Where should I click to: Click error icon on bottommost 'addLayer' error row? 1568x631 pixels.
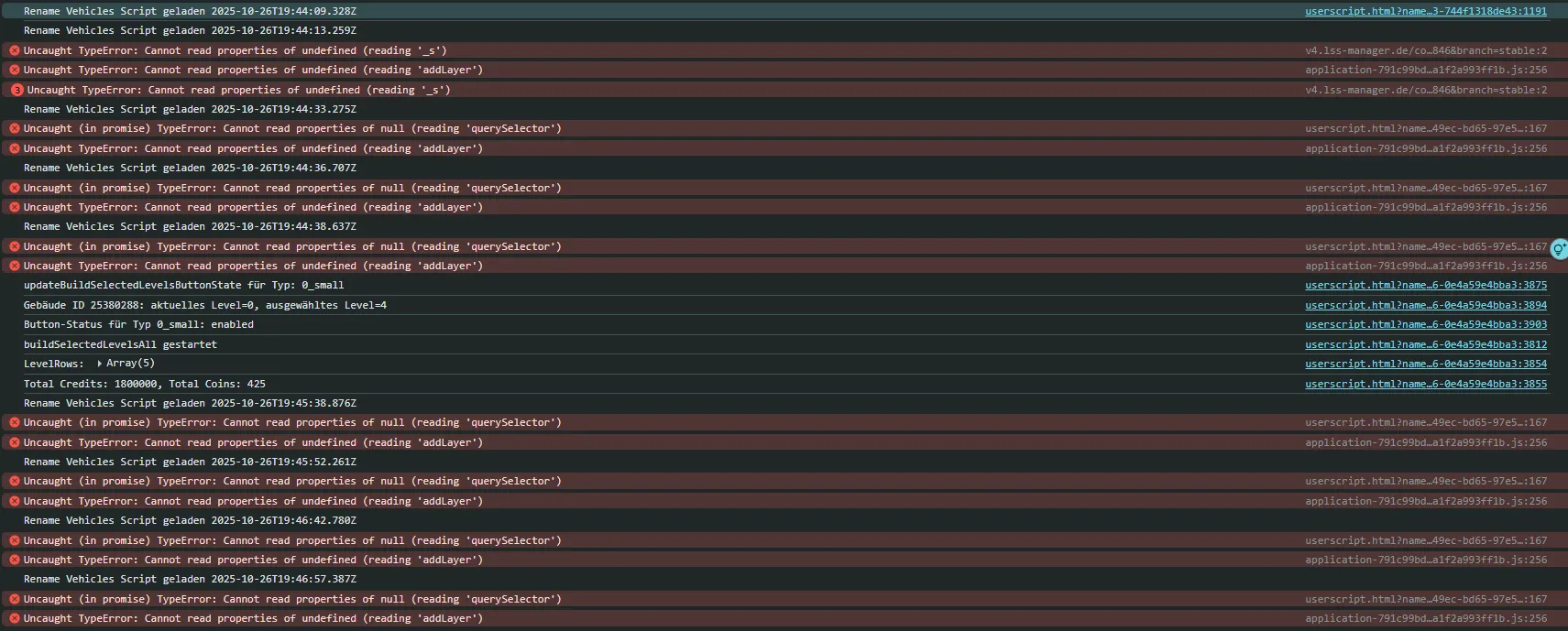[x=15, y=618]
